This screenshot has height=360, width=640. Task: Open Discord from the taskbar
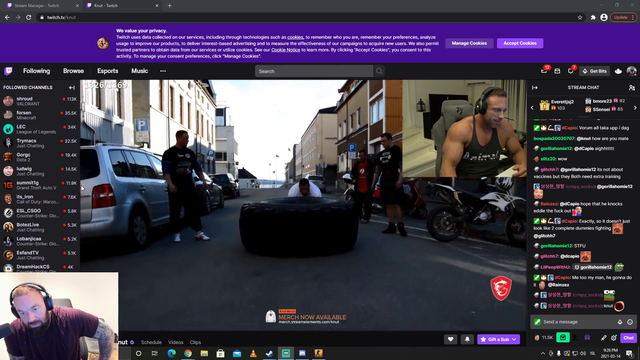302,353
